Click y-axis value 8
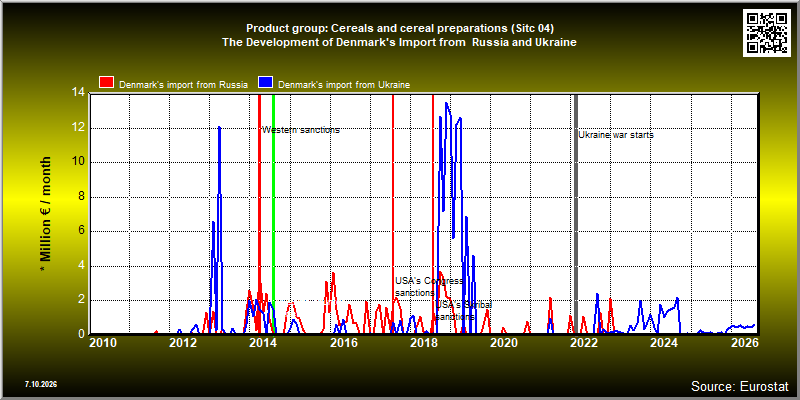800x400 pixels. [x=81, y=197]
